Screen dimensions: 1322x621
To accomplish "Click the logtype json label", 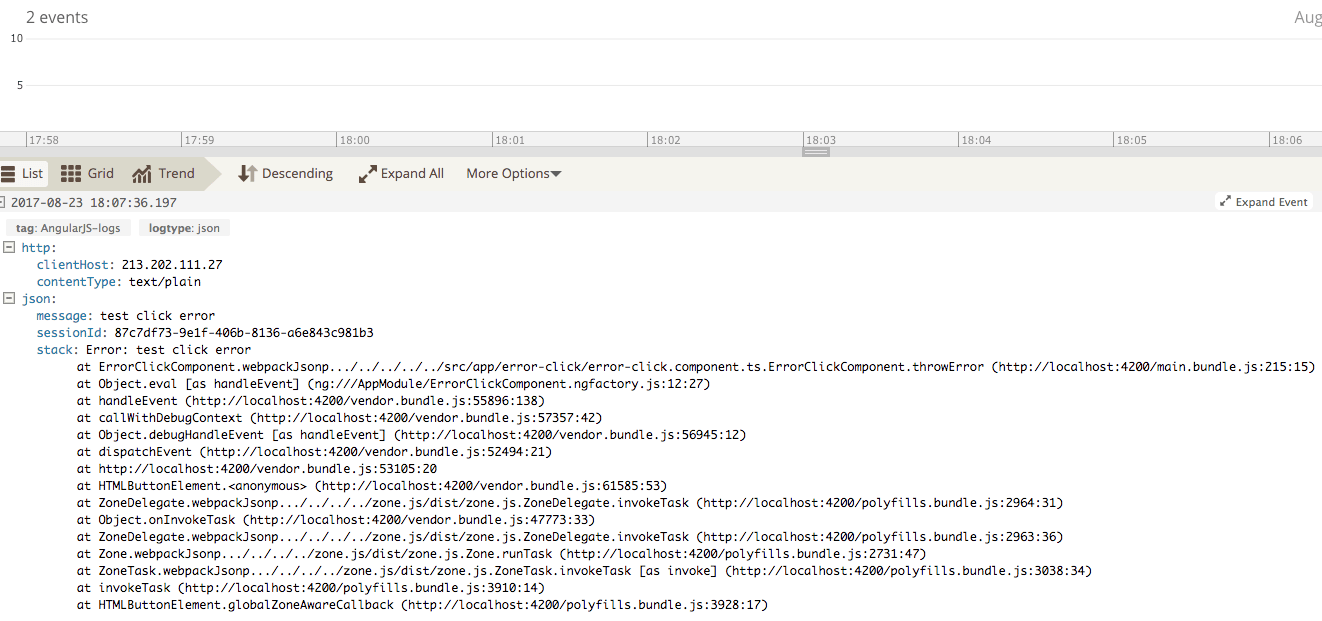I will click(184, 228).
